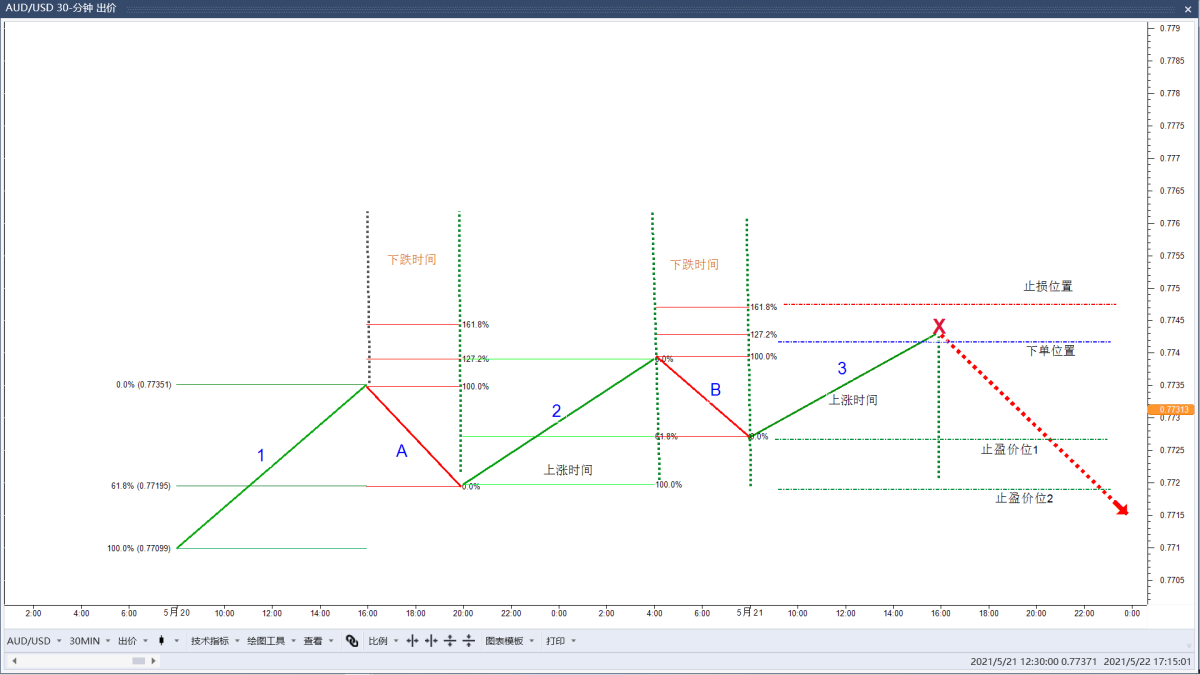Open the 比例 scale dropdown
Image resolution: width=1200 pixels, height=675 pixels.
click(x=379, y=640)
